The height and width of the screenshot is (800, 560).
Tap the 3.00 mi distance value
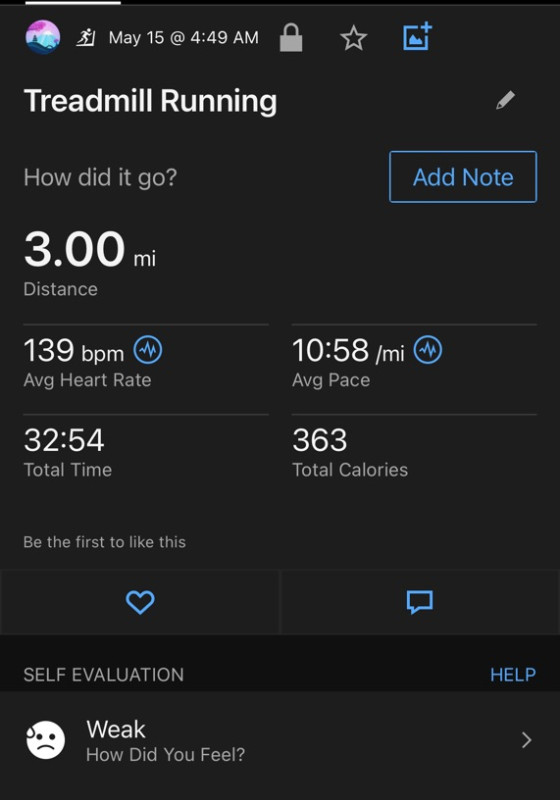(x=90, y=249)
